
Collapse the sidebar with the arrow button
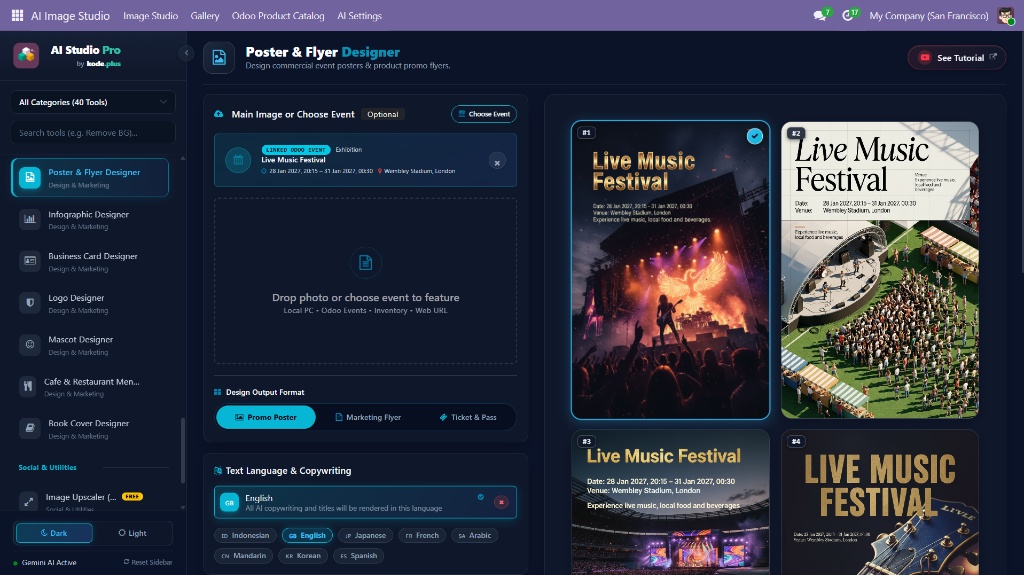tap(186, 53)
